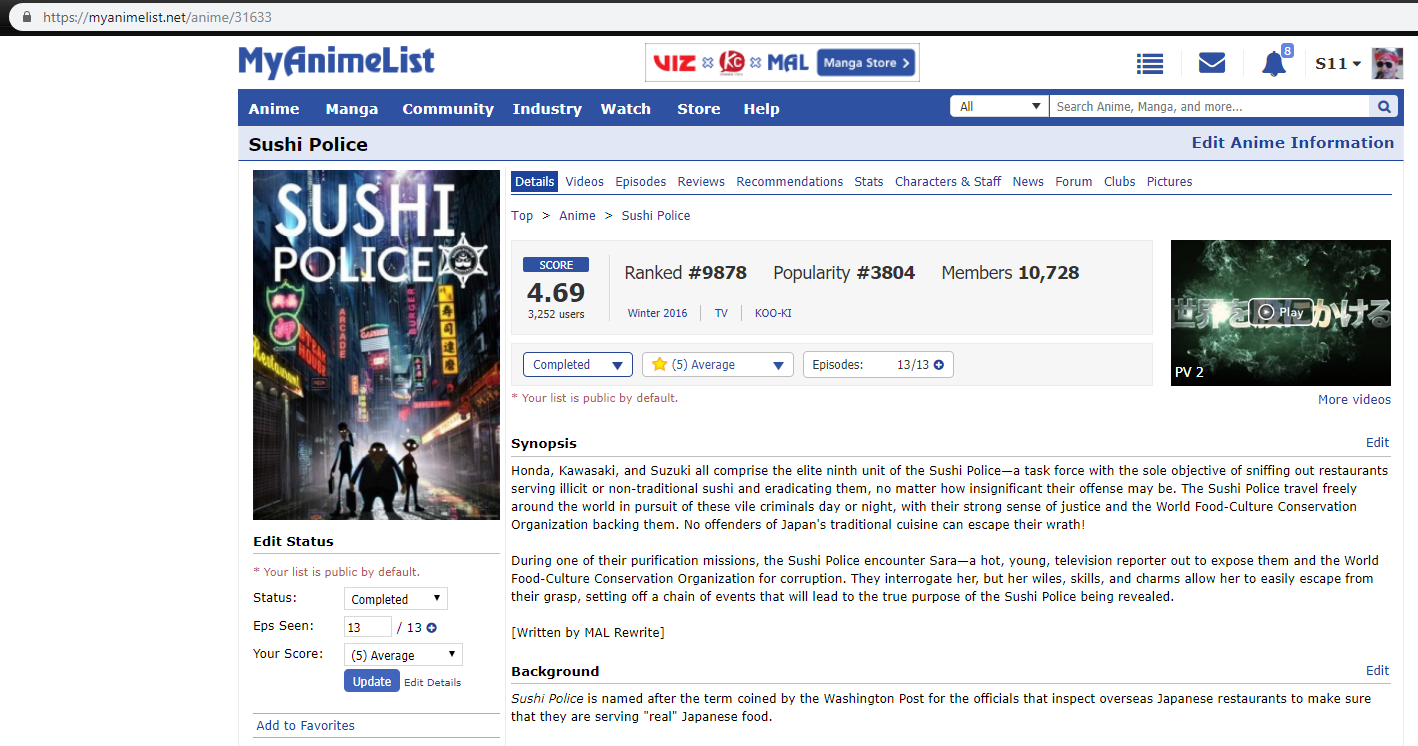
Task: Open messages envelope icon
Action: pos(1211,64)
